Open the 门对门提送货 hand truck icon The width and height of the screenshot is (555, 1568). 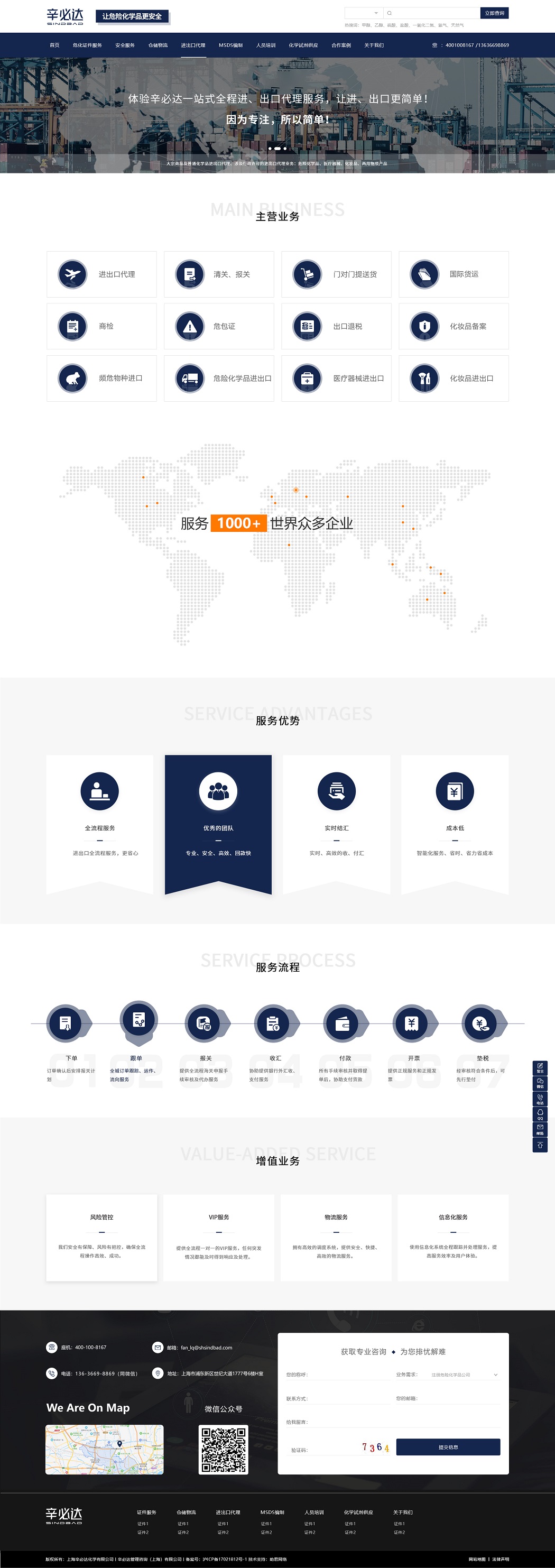click(307, 274)
